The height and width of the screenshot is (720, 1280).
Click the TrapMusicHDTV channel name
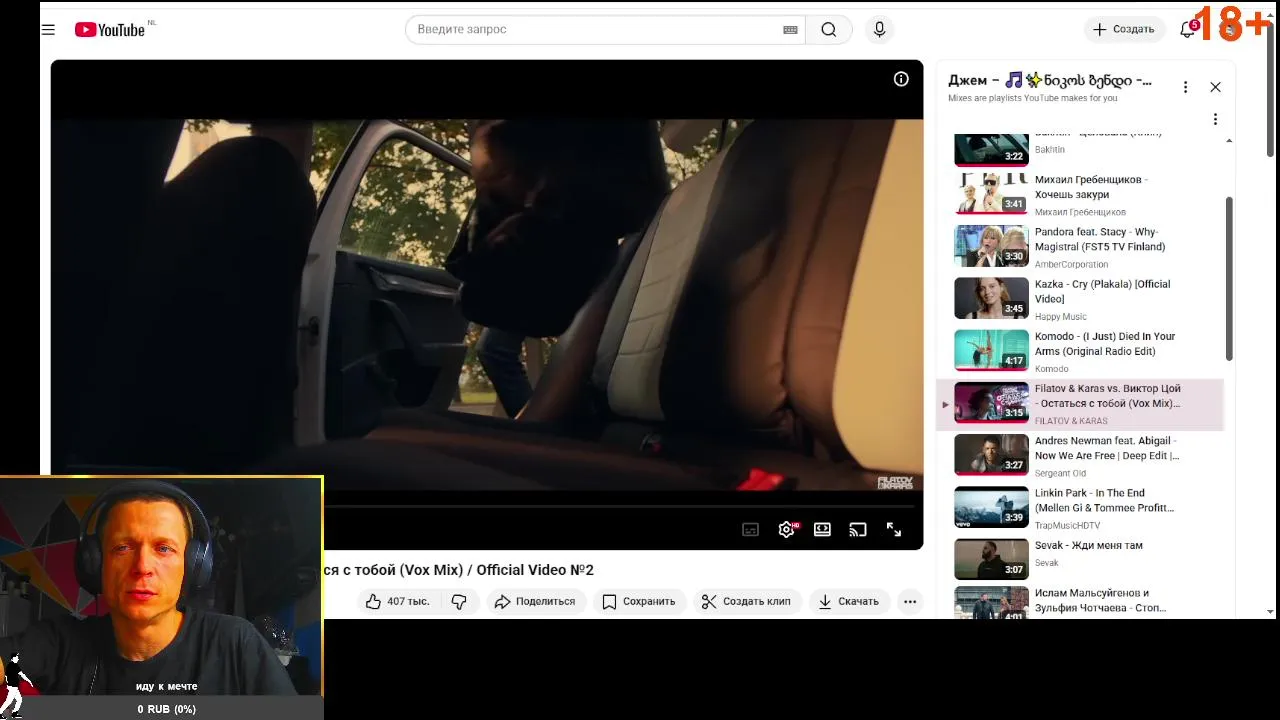click(x=1067, y=526)
